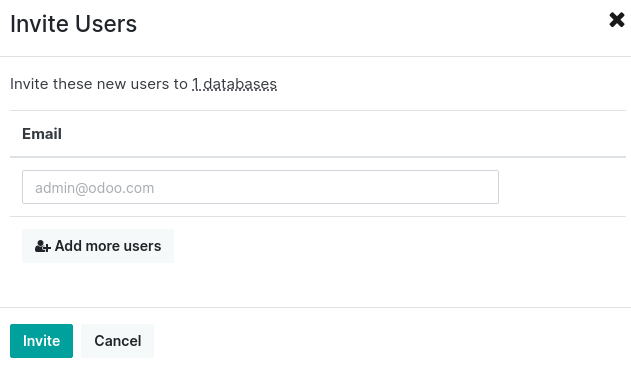Click the Cancel button in the footer
This screenshot has width=631, height=367.
[x=118, y=341]
